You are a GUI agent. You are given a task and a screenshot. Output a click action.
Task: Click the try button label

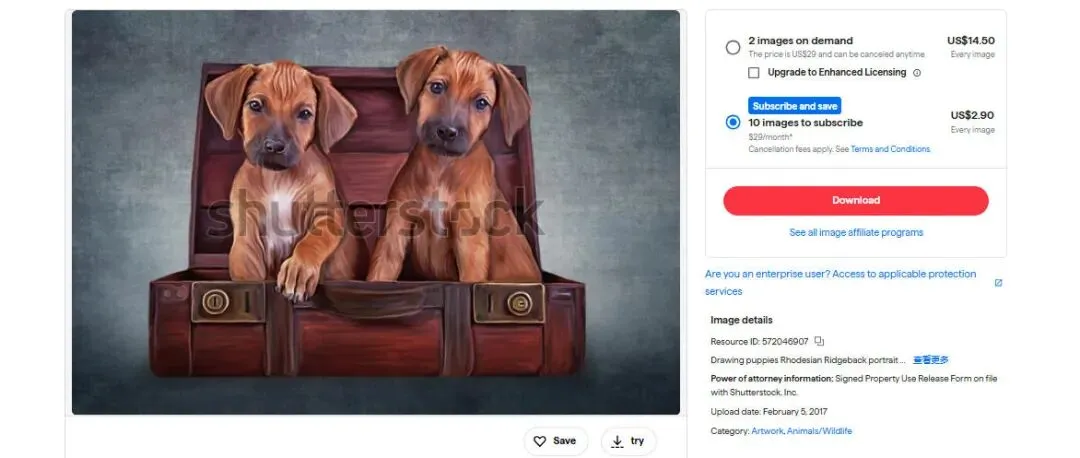637,441
